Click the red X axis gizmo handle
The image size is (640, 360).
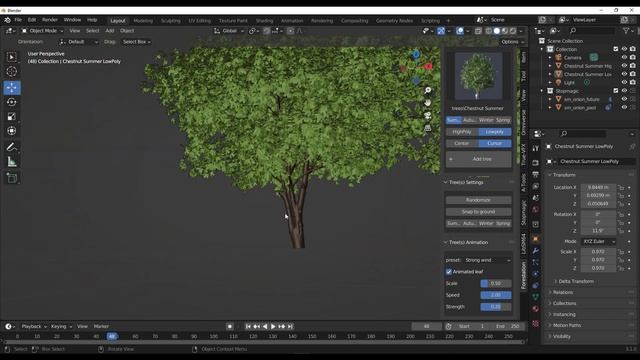click(x=428, y=66)
